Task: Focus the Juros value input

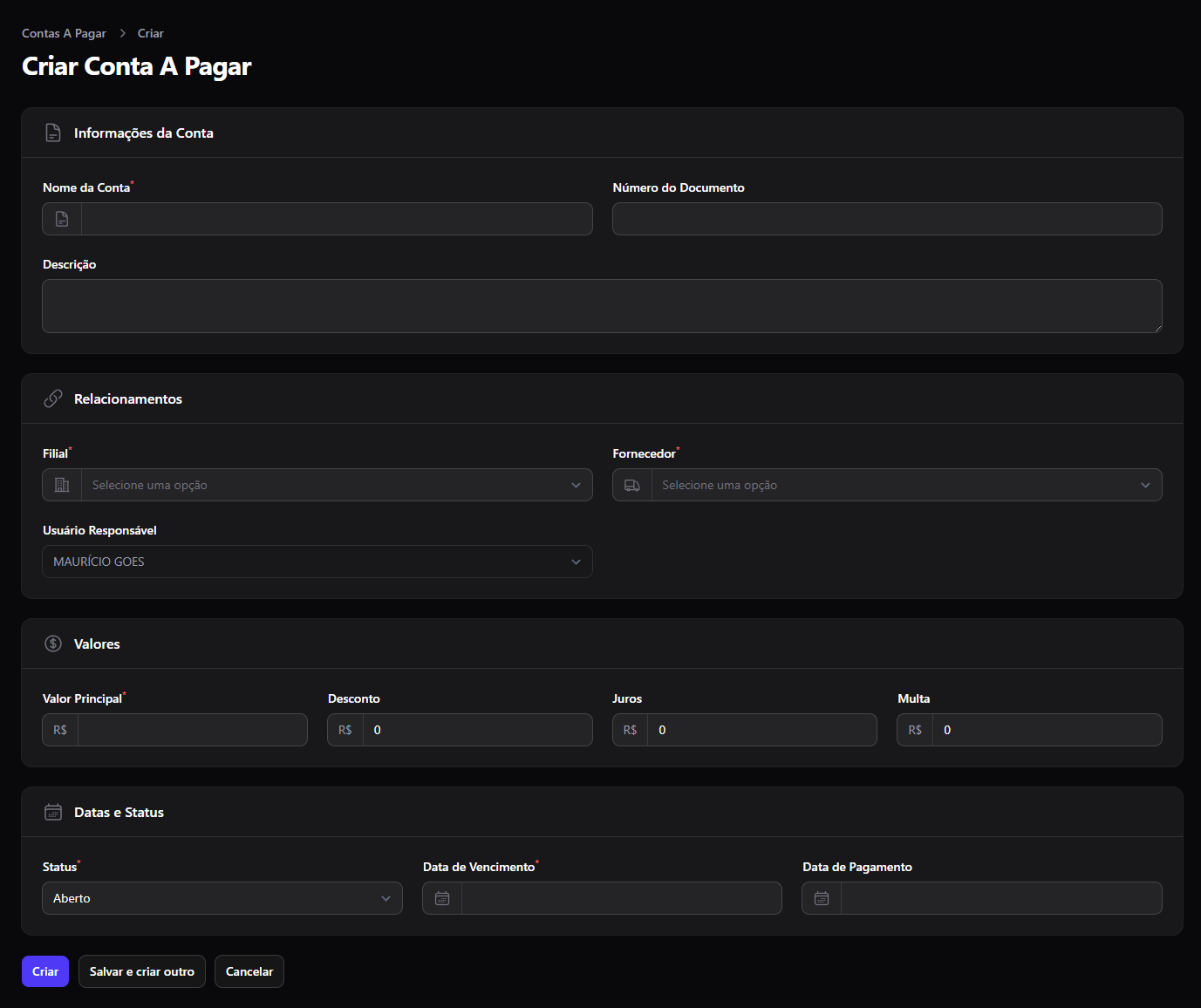Action: tap(761, 730)
